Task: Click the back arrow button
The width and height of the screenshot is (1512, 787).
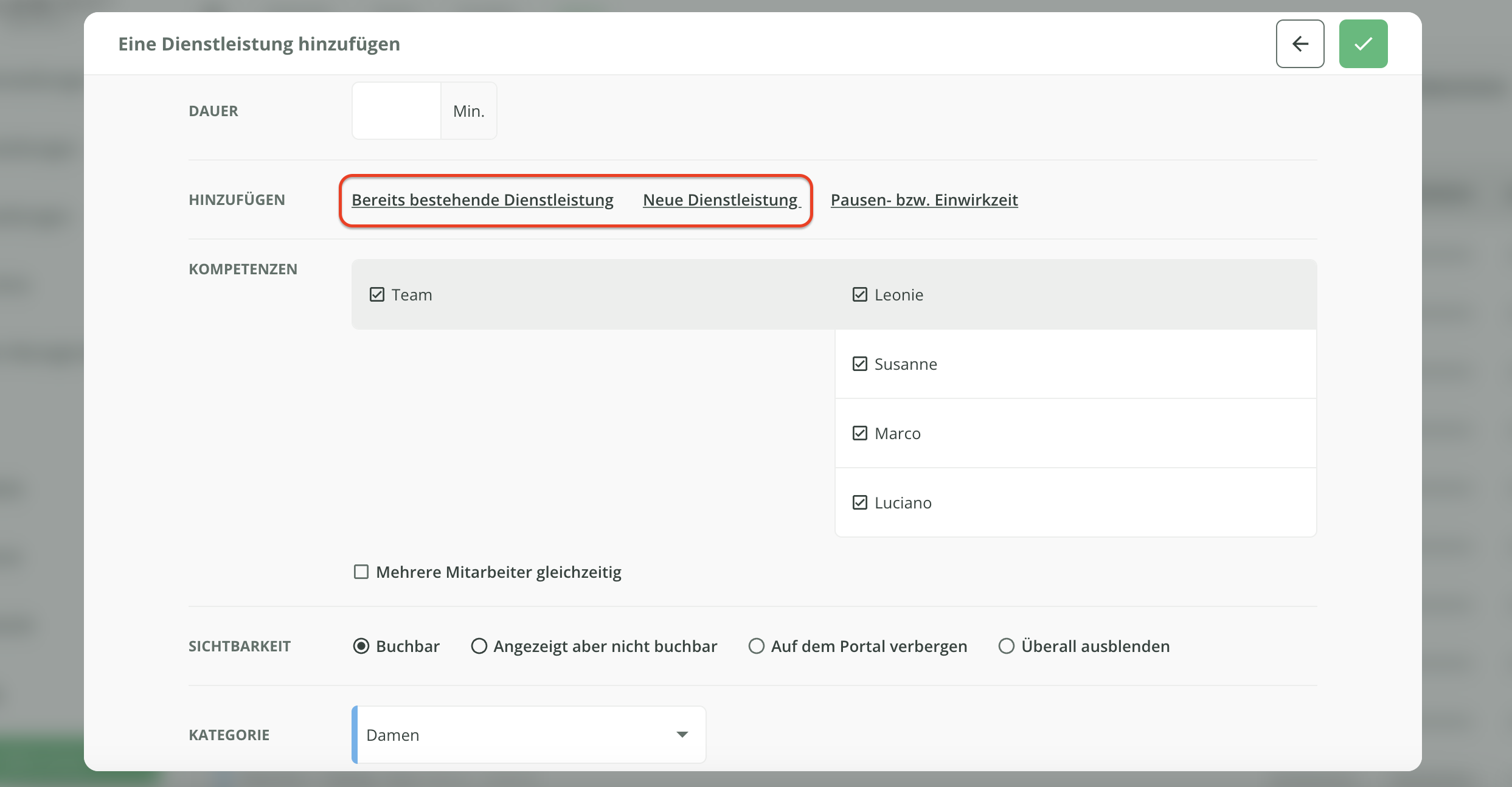Action: point(1300,44)
